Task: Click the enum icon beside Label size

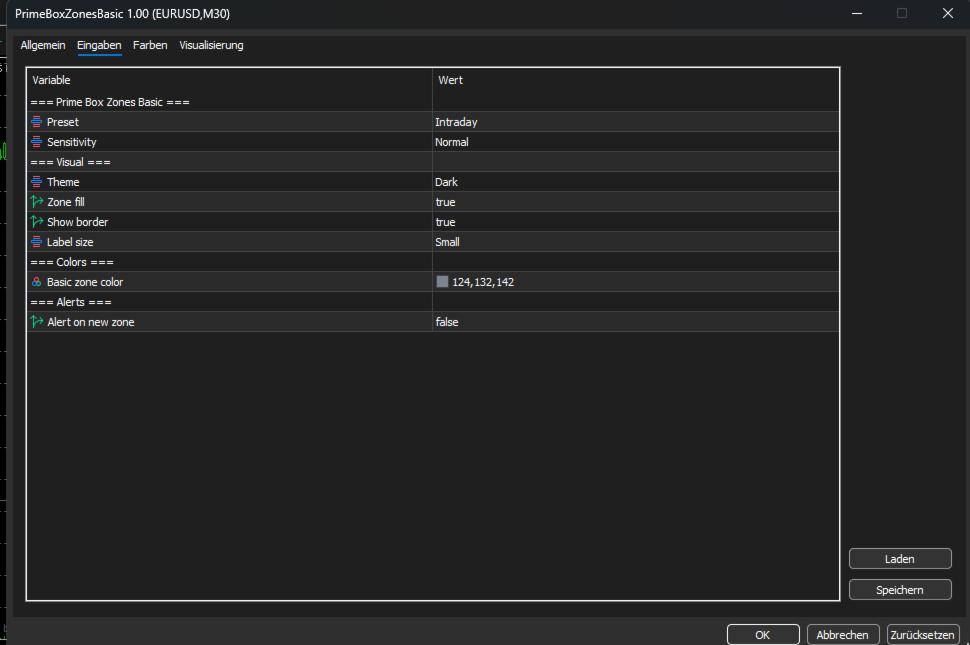Action: coord(36,242)
